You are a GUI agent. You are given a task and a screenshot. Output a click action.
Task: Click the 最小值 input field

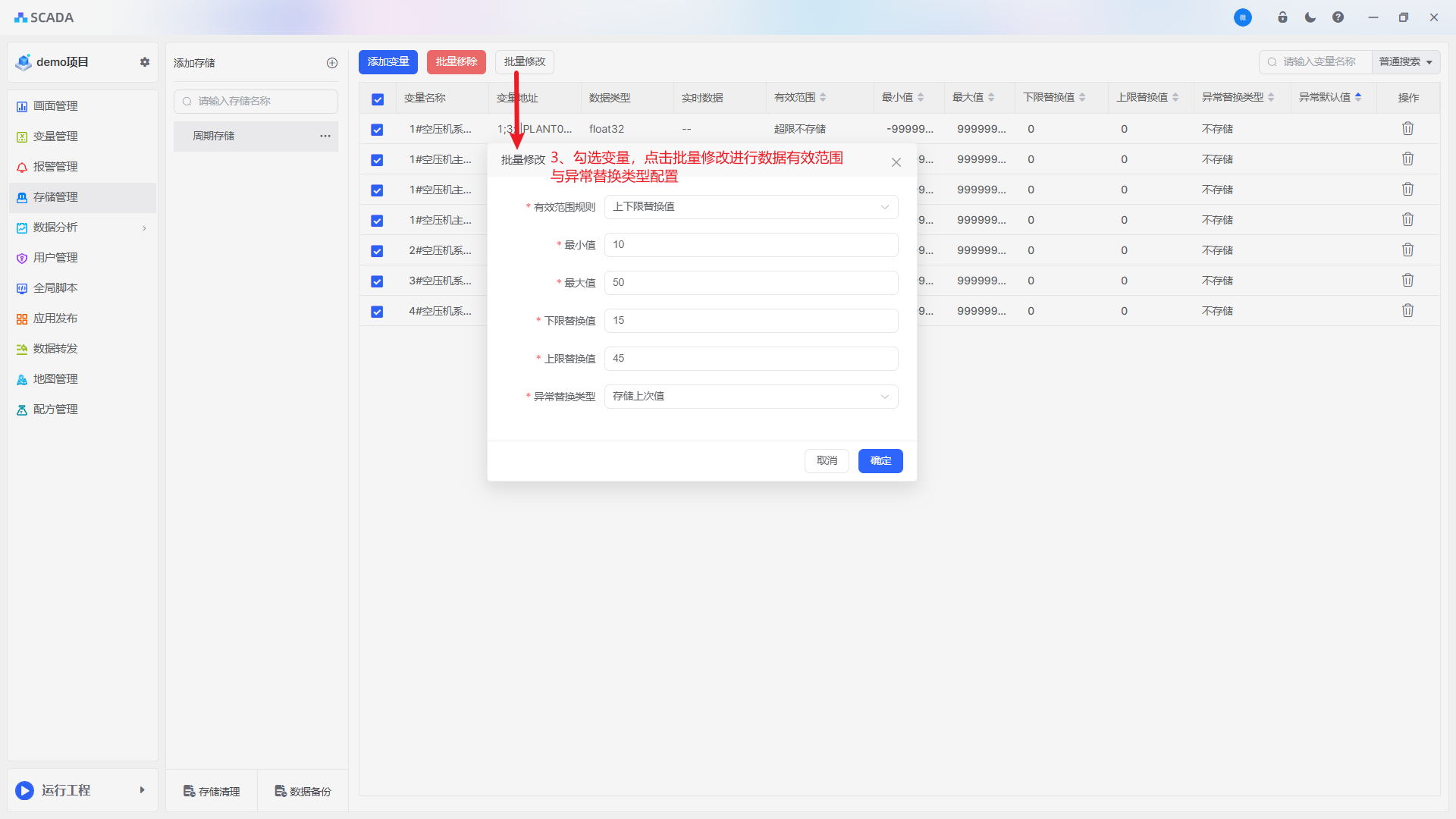(x=751, y=245)
